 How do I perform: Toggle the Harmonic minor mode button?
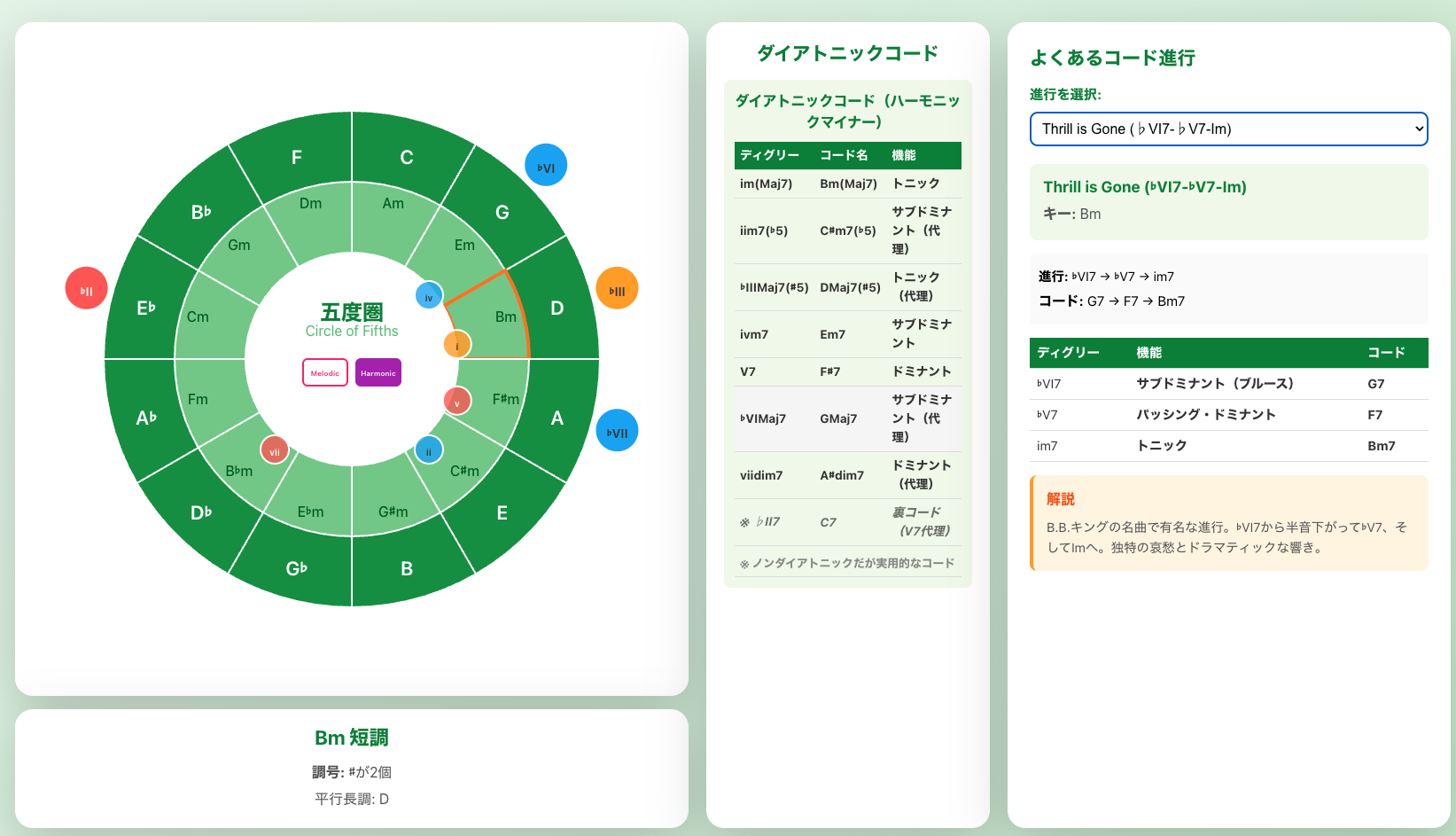tap(378, 372)
